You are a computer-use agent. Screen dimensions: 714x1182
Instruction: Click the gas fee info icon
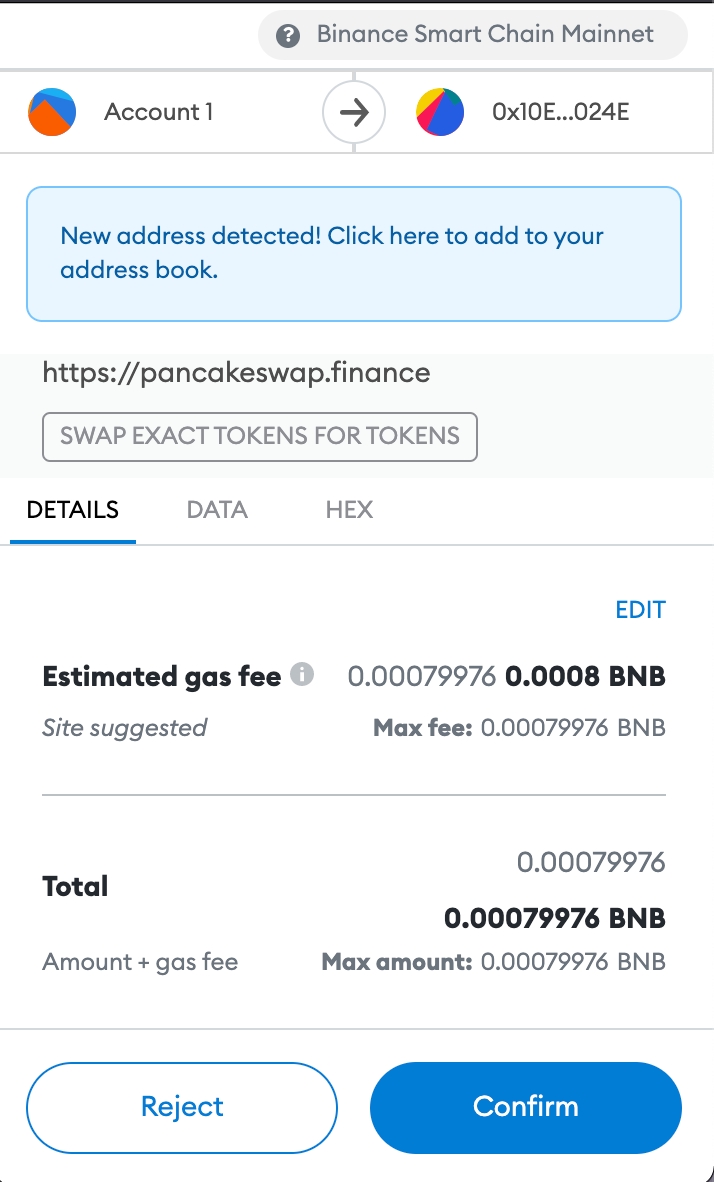[302, 675]
